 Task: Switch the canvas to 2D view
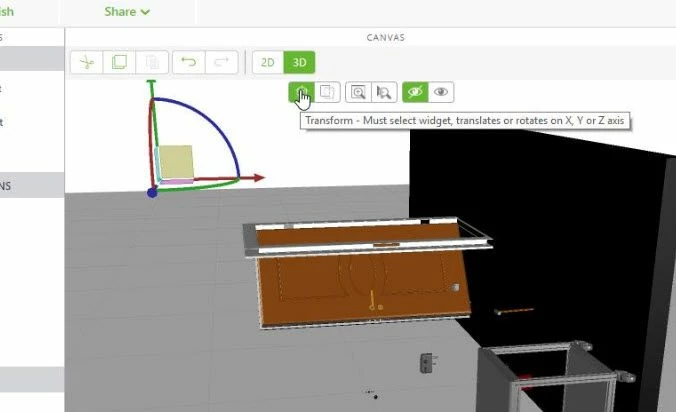point(268,62)
